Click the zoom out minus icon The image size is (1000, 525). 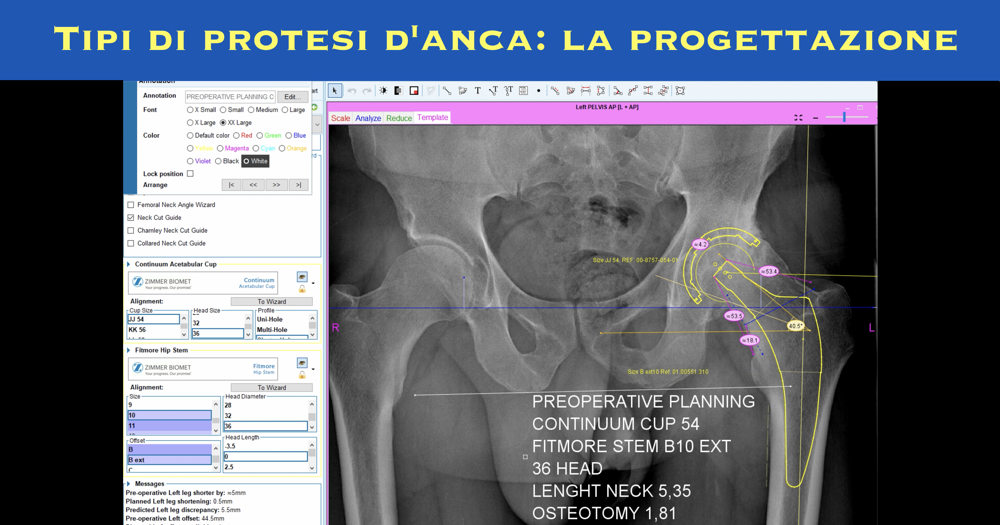pos(816,118)
